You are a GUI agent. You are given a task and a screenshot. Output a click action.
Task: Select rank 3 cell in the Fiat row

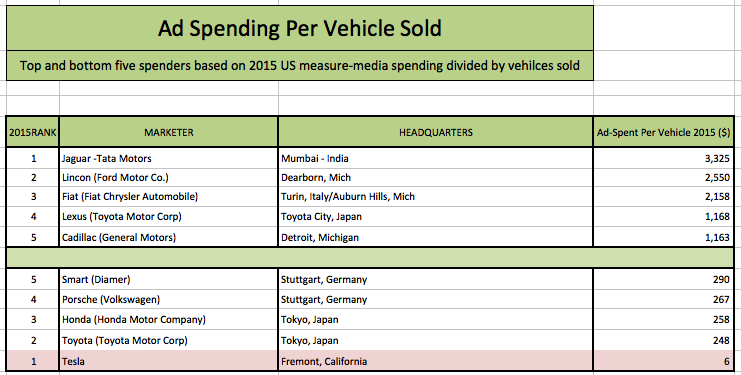(33, 196)
